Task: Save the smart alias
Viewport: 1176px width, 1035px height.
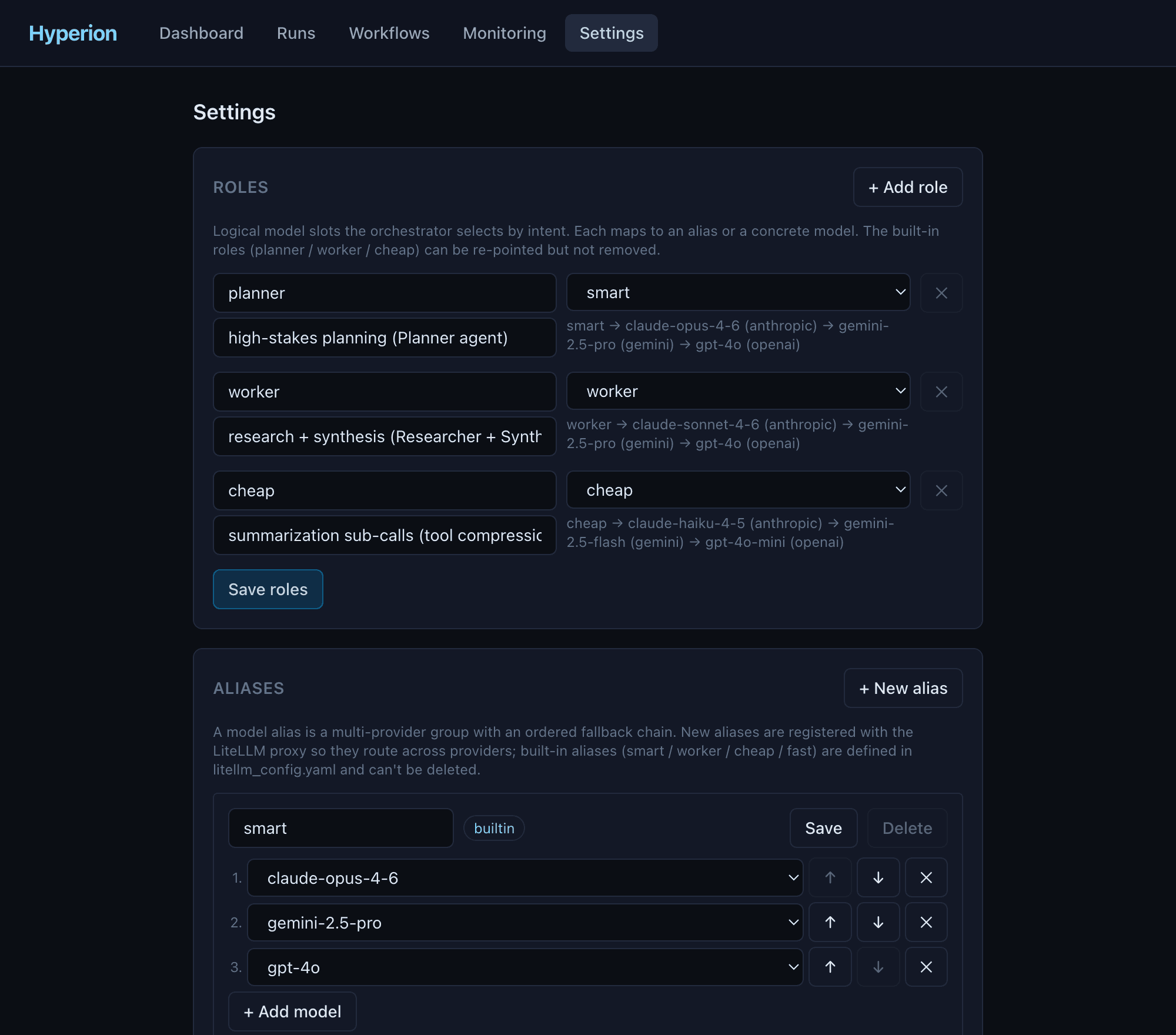Action: (823, 828)
